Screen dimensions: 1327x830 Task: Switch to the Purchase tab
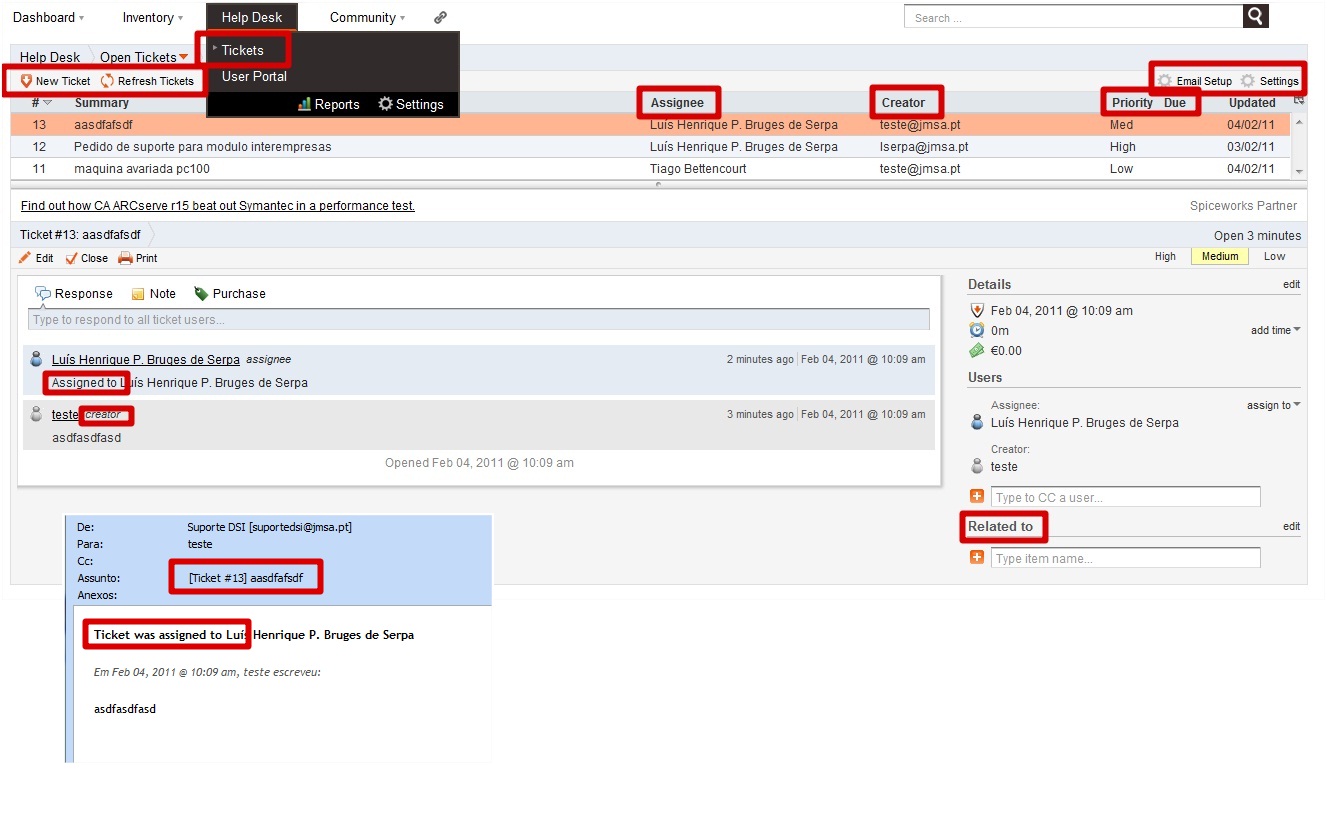(x=229, y=293)
